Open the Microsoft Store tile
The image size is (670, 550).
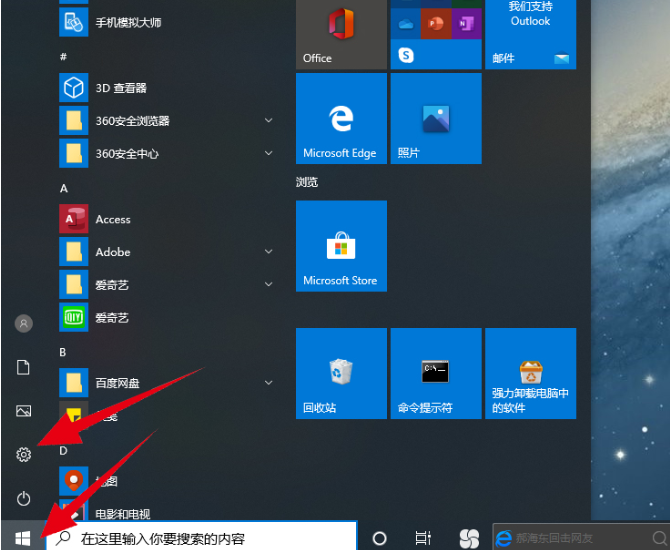tap(341, 246)
